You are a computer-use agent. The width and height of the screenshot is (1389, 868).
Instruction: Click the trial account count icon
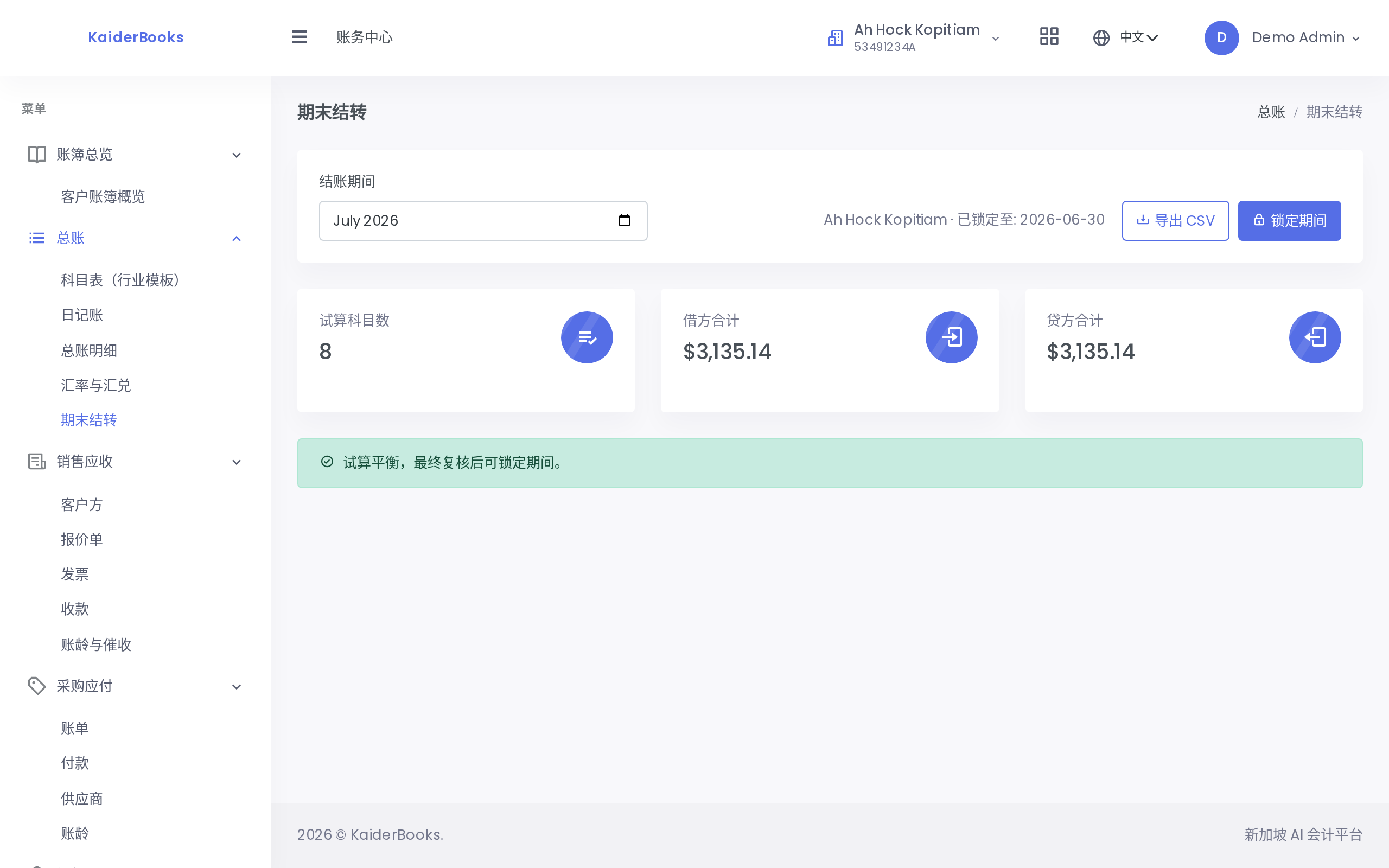pos(587,337)
